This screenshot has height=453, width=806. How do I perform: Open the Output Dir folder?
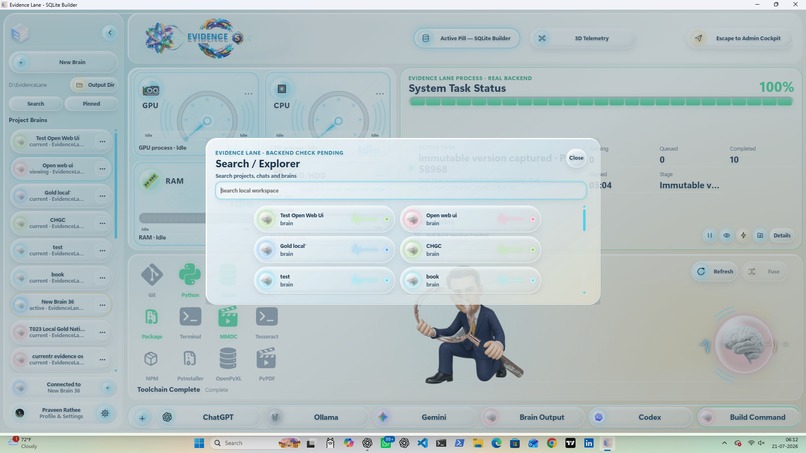(x=94, y=85)
